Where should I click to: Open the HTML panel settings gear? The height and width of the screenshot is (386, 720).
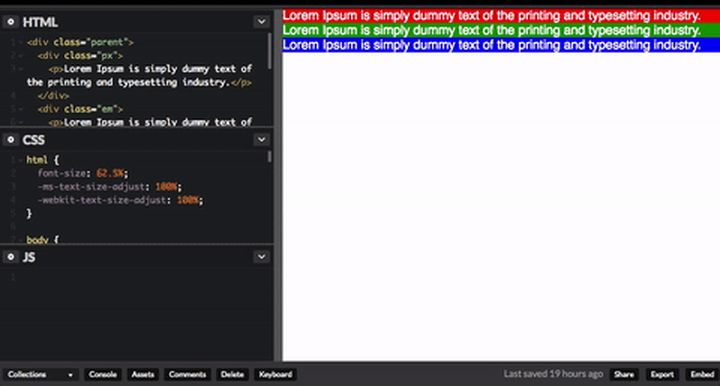coord(11,22)
